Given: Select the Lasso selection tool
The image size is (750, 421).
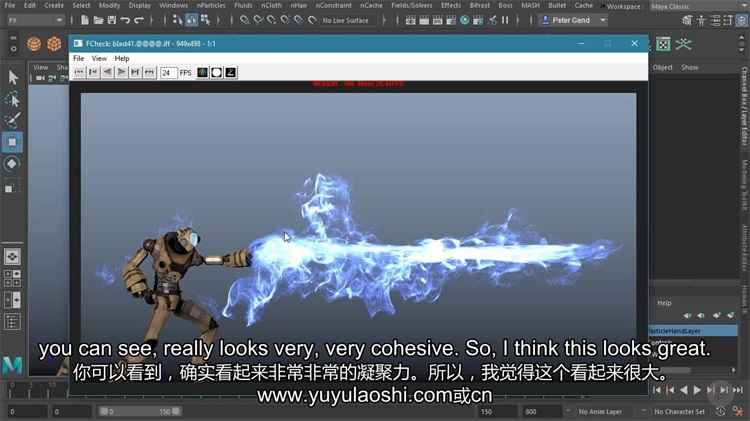Looking at the screenshot, I should click(x=13, y=100).
